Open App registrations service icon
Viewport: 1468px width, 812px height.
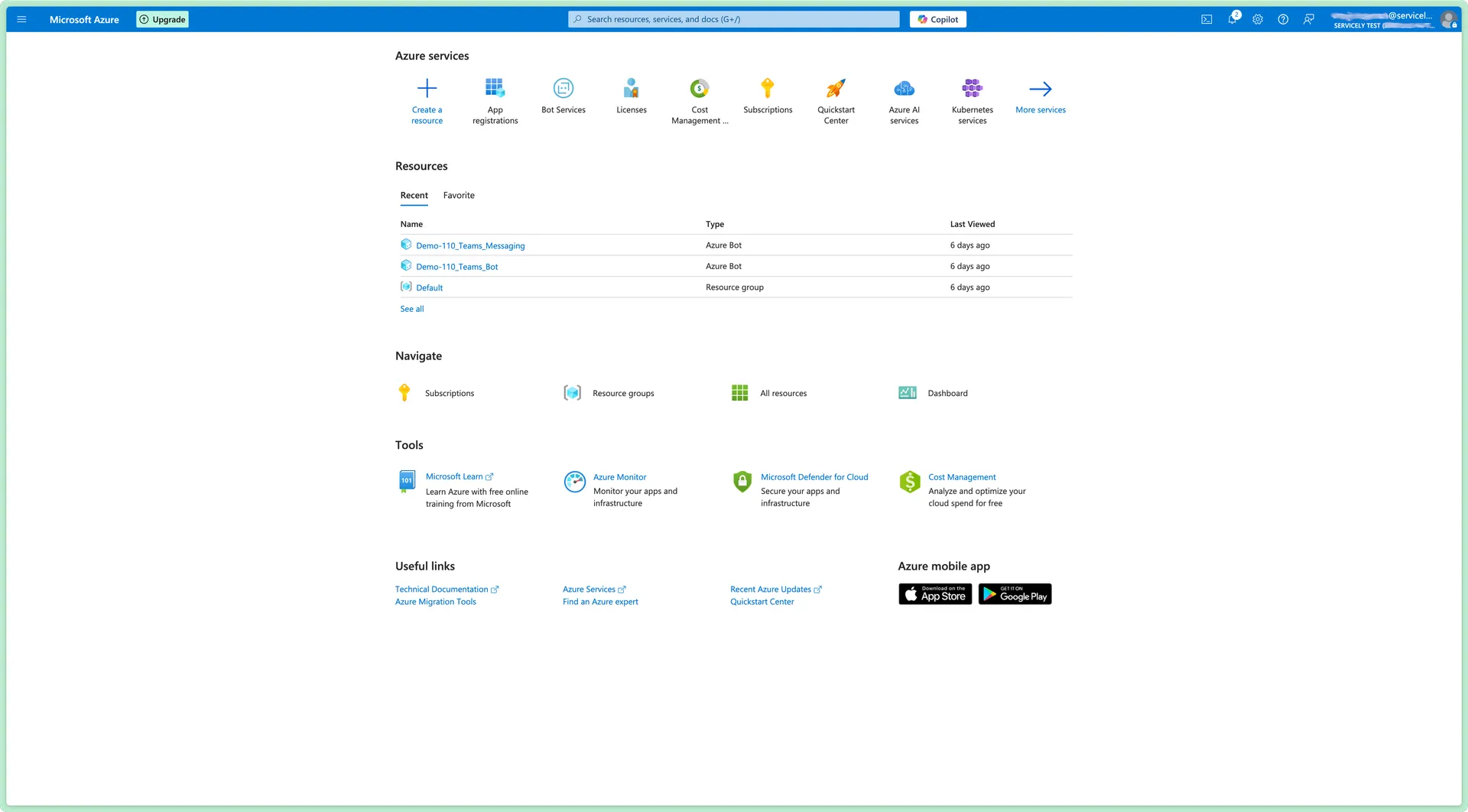click(x=495, y=88)
